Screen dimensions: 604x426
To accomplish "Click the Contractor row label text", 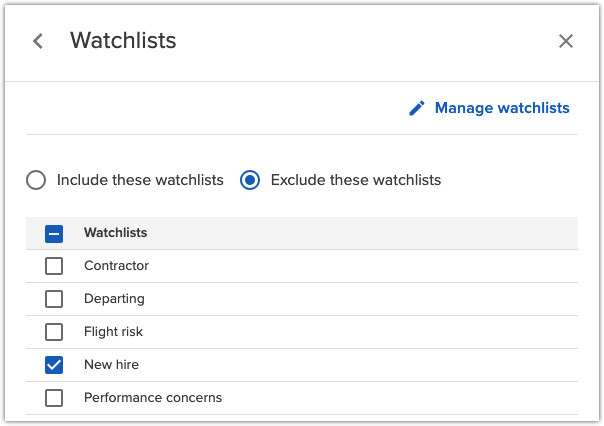I will tap(116, 266).
